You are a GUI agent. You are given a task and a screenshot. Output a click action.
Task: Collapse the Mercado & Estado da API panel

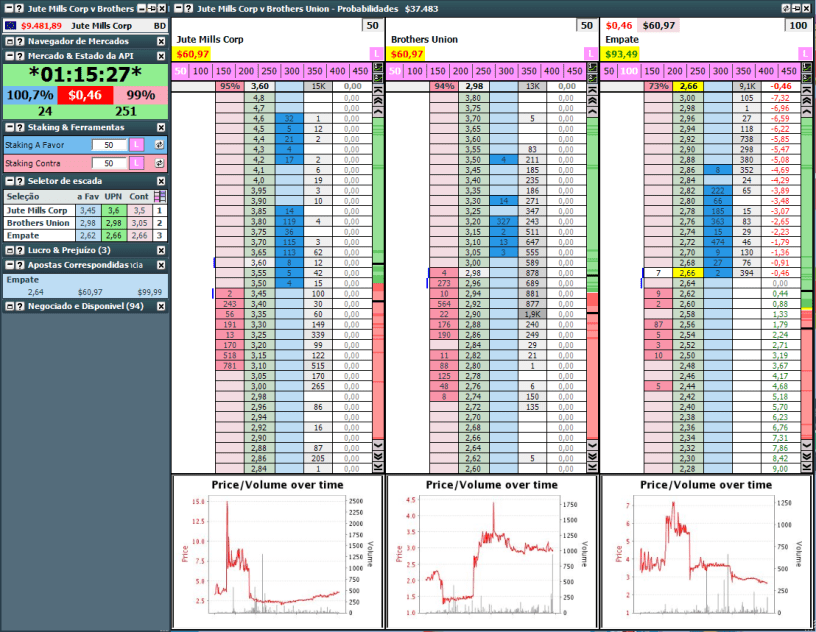pyautogui.click(x=10, y=56)
